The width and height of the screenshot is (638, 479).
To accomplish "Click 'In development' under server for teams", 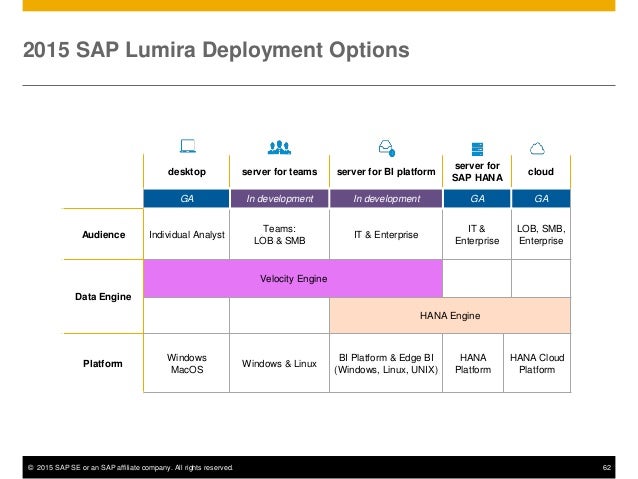I will [280, 199].
